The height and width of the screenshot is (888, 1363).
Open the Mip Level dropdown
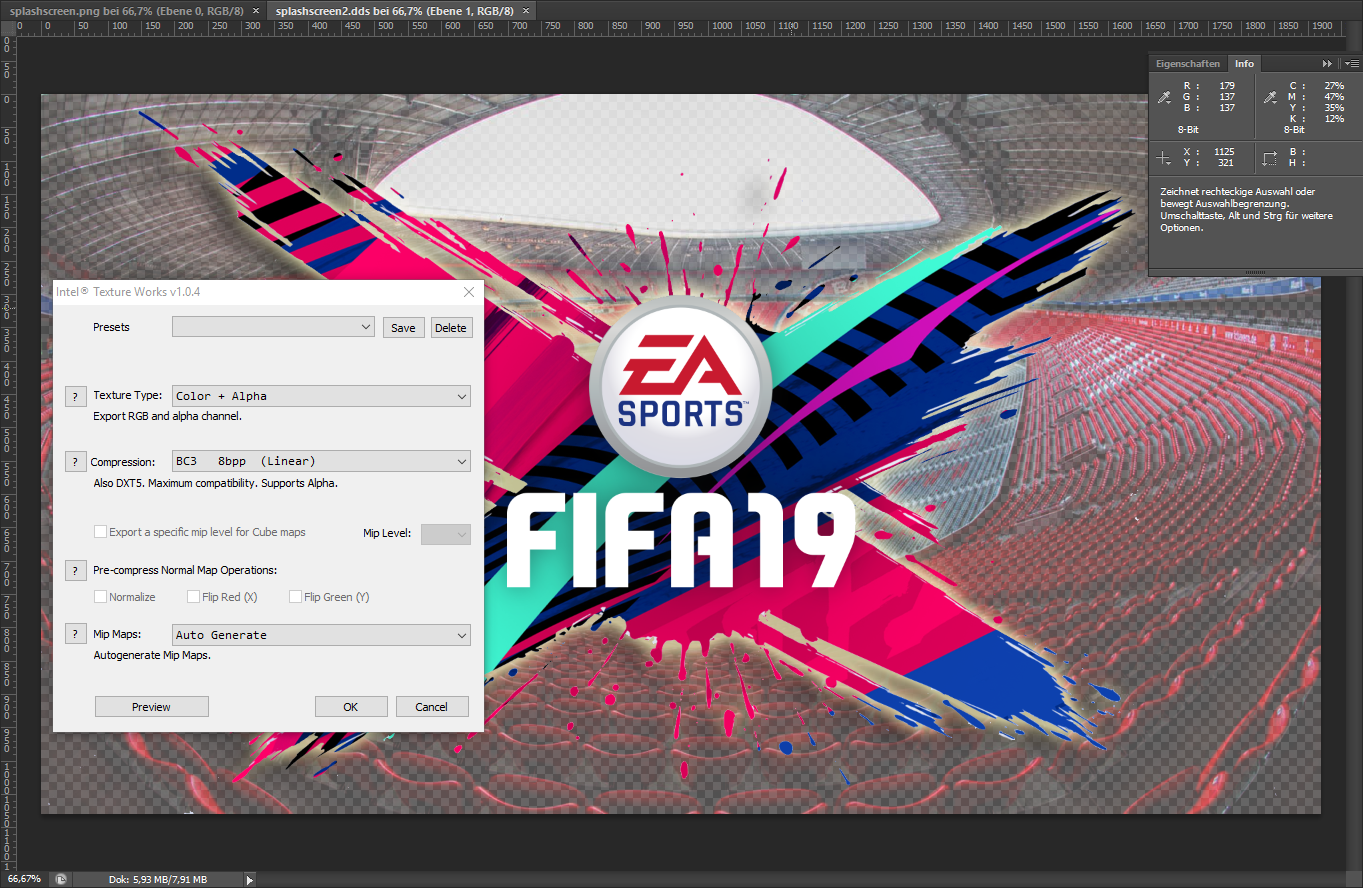click(x=445, y=534)
